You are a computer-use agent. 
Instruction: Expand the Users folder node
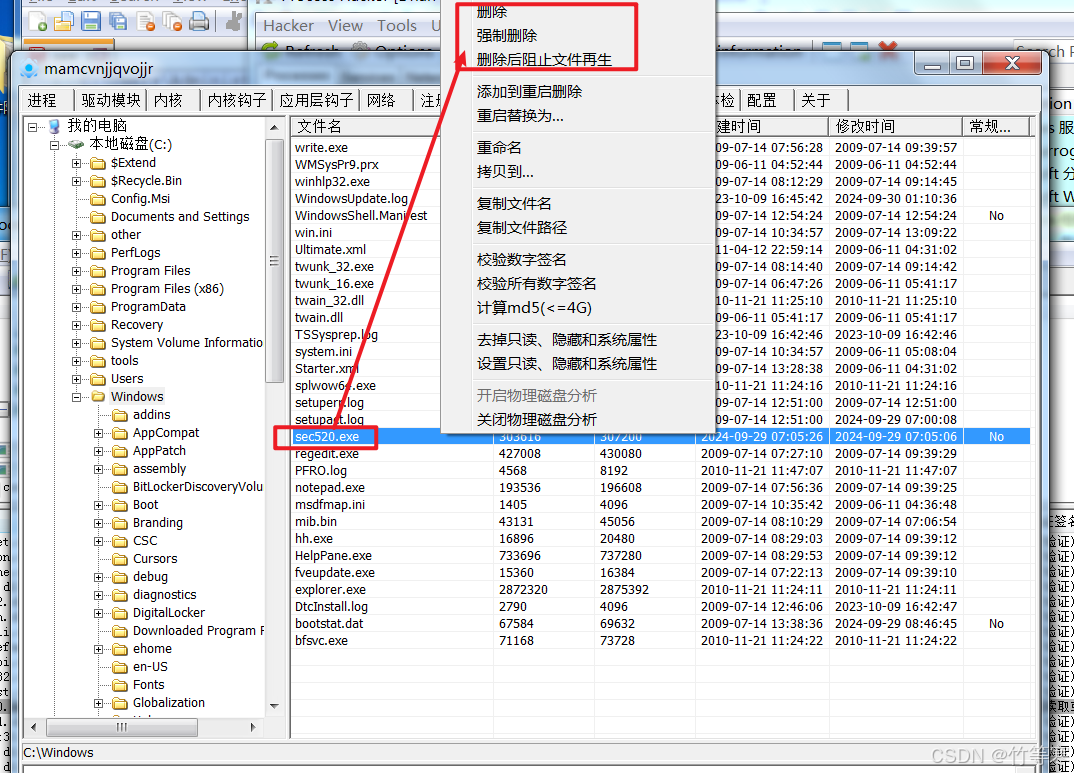click(x=77, y=379)
